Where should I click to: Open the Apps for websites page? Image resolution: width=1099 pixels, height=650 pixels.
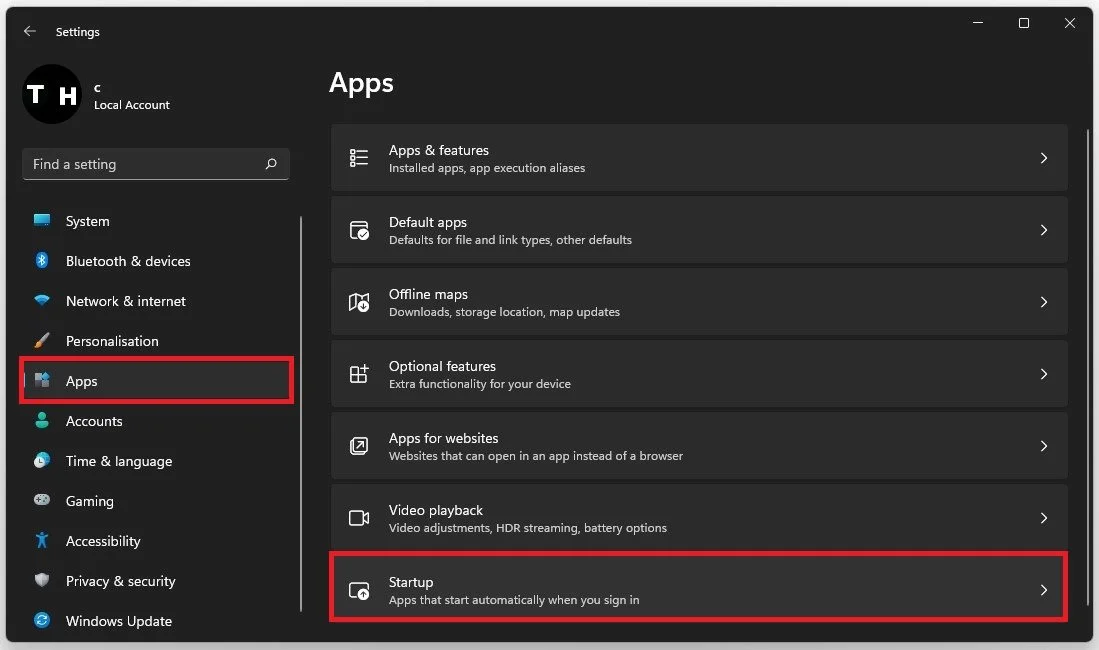click(699, 446)
